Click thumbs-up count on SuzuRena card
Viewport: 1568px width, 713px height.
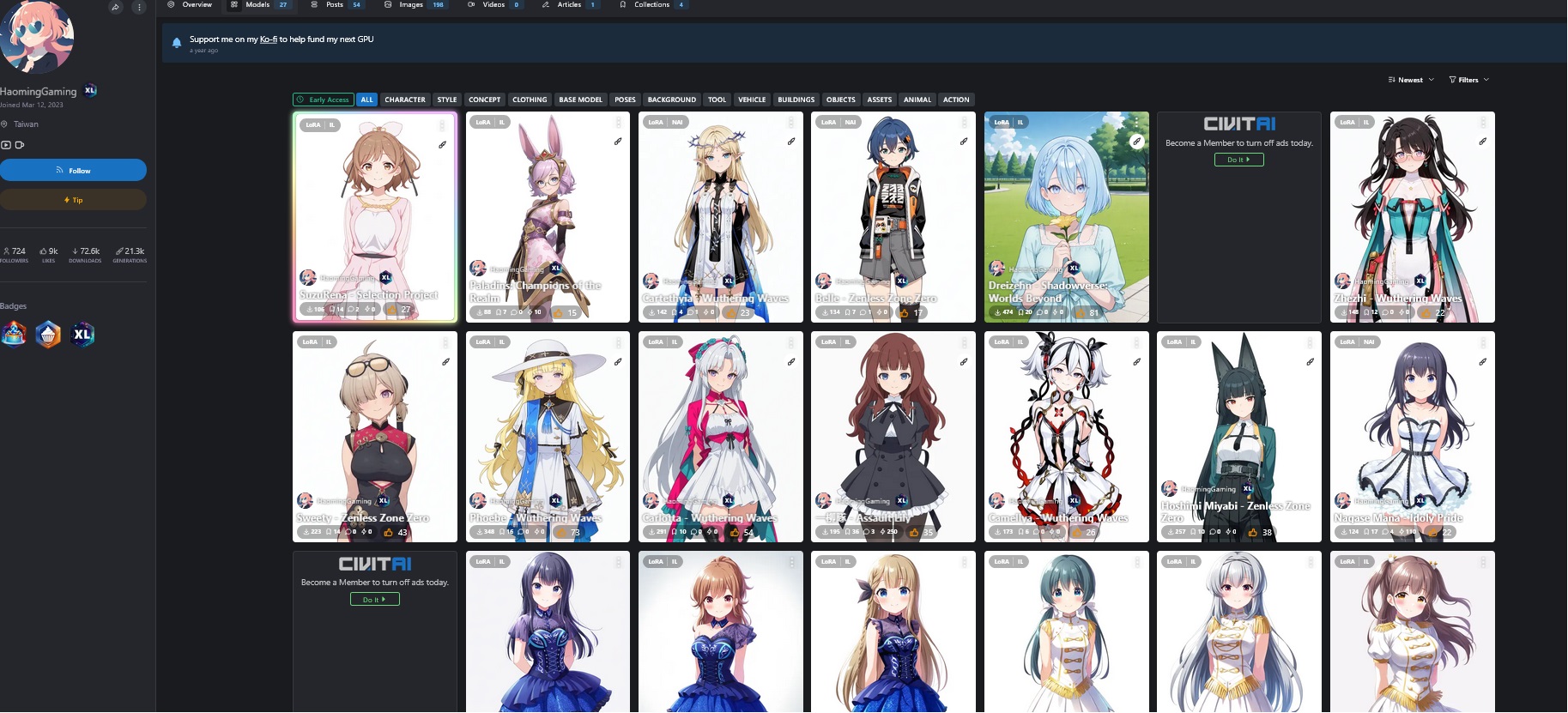click(400, 310)
